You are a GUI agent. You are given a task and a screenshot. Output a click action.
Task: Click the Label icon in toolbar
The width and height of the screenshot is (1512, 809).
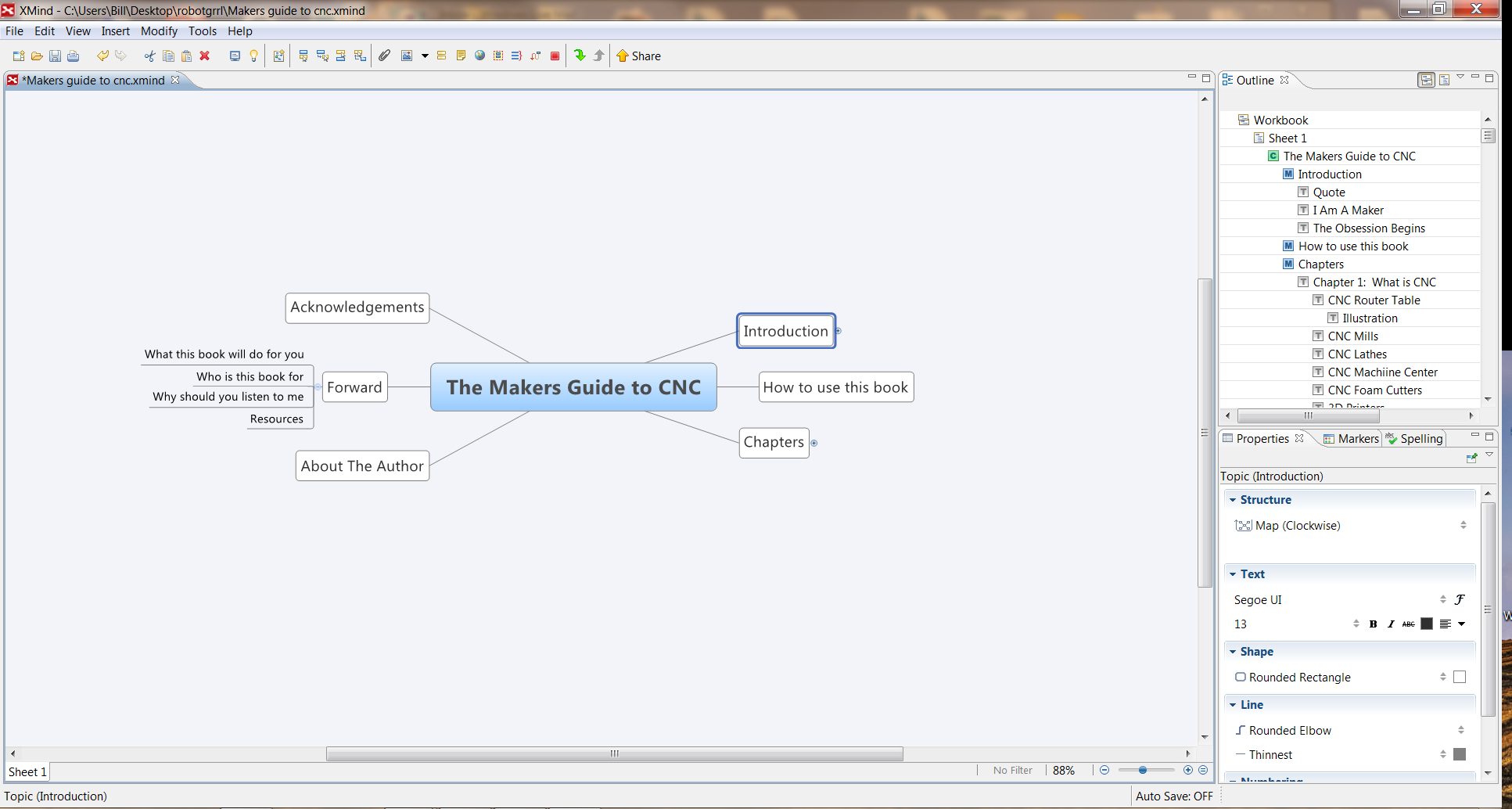[441, 56]
